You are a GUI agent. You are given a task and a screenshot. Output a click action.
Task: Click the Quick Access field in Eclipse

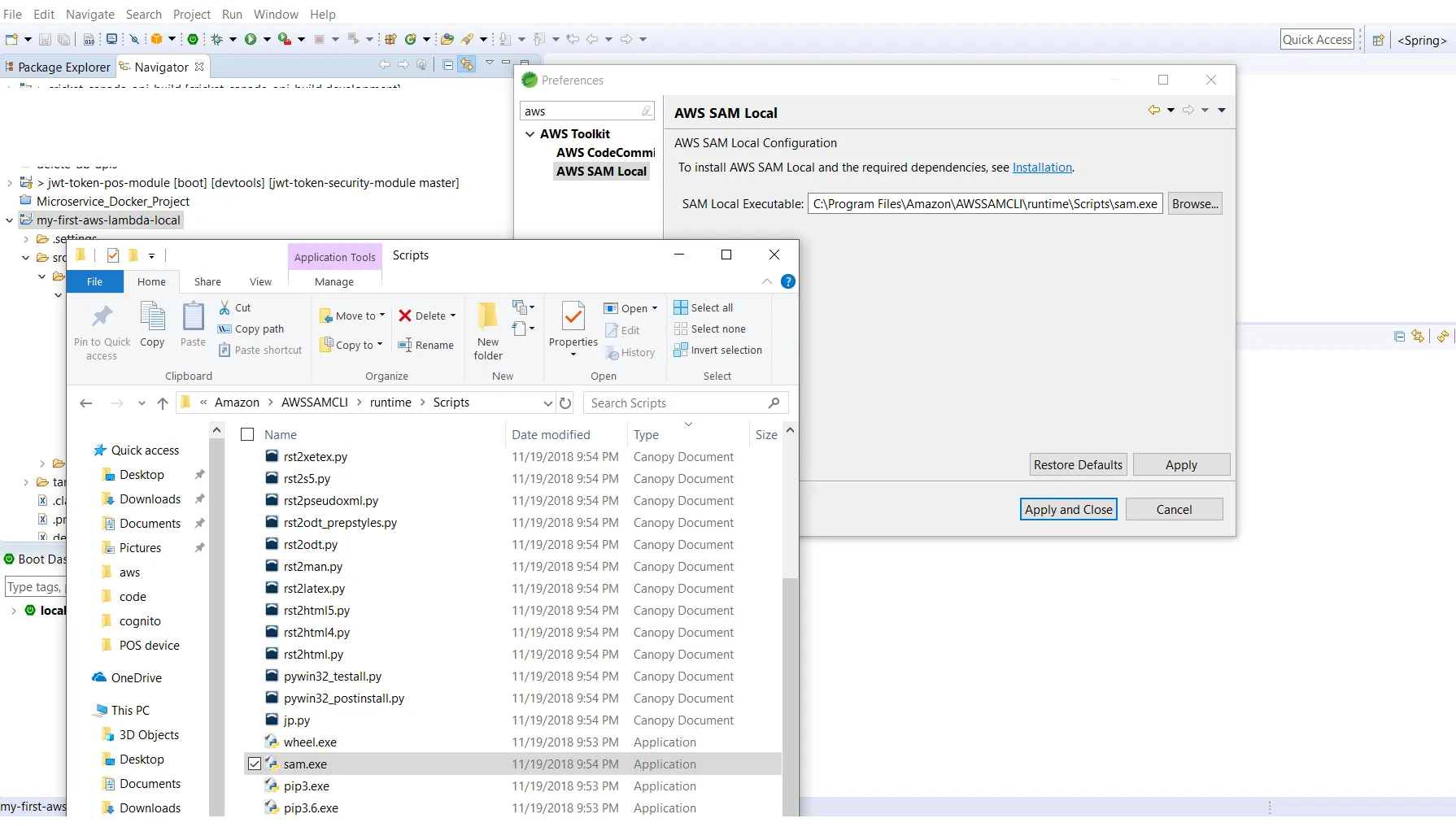click(x=1317, y=39)
